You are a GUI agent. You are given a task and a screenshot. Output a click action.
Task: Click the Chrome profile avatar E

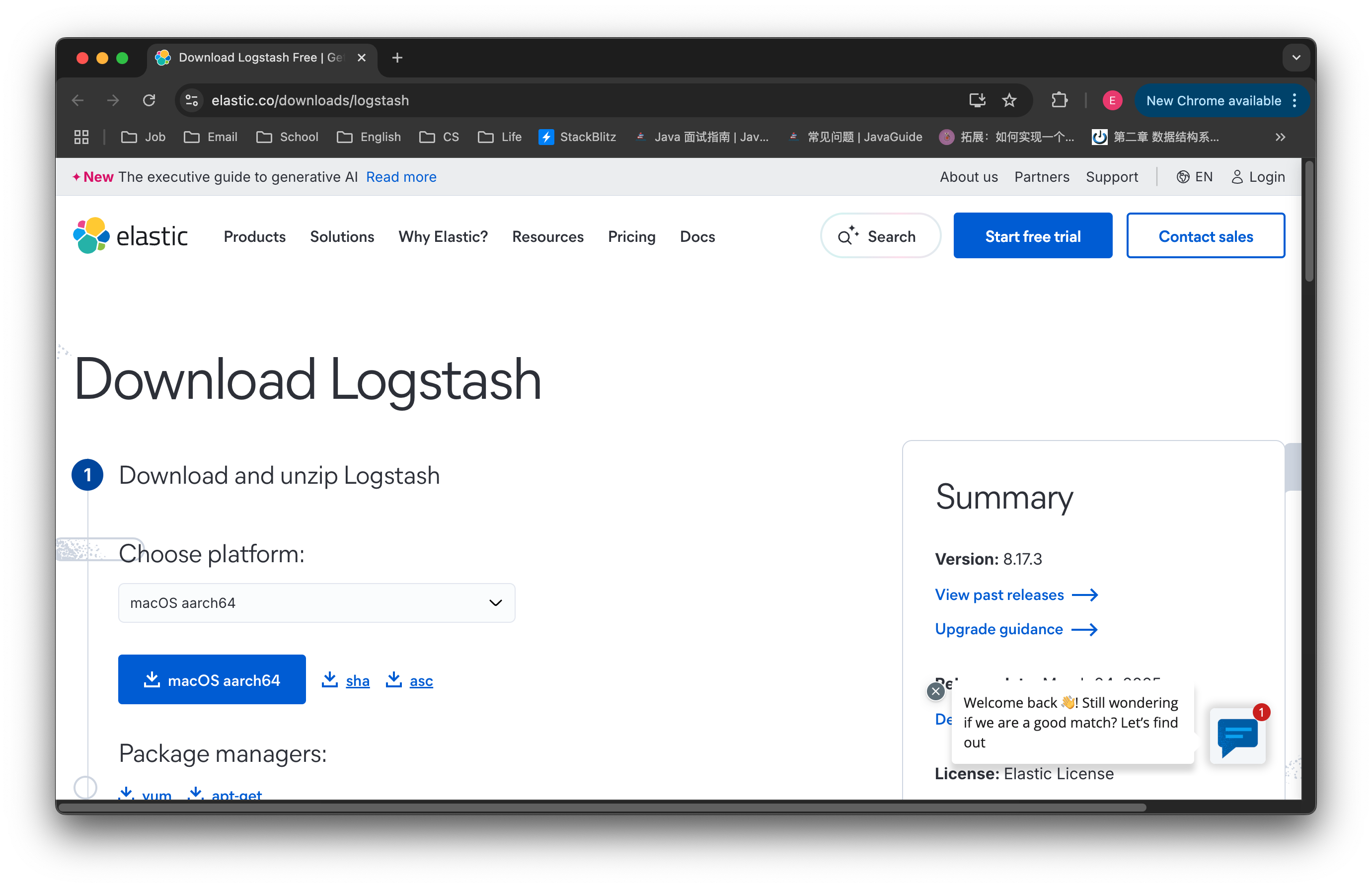[x=1112, y=100]
